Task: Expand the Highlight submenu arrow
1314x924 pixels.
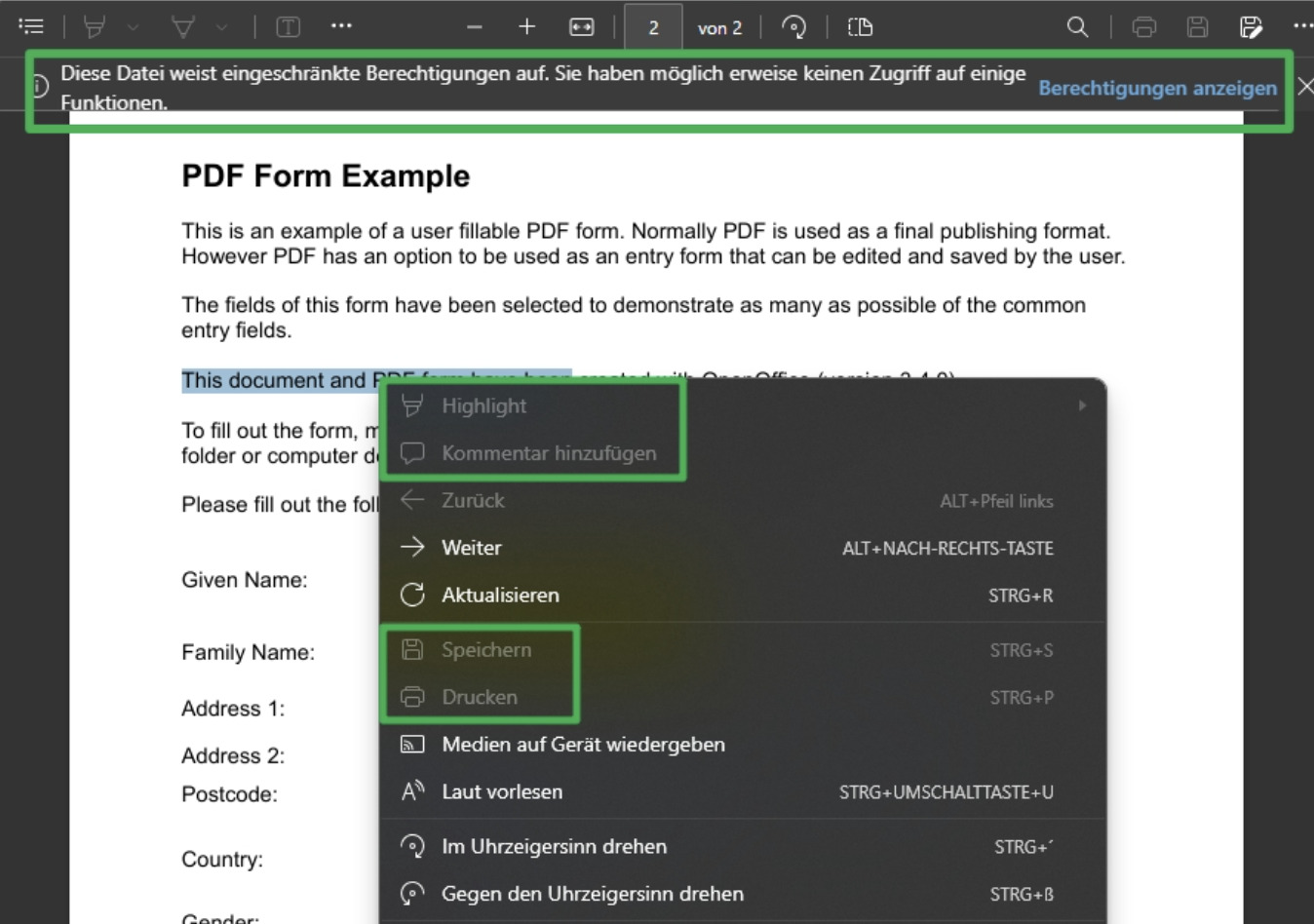Action: [1082, 405]
